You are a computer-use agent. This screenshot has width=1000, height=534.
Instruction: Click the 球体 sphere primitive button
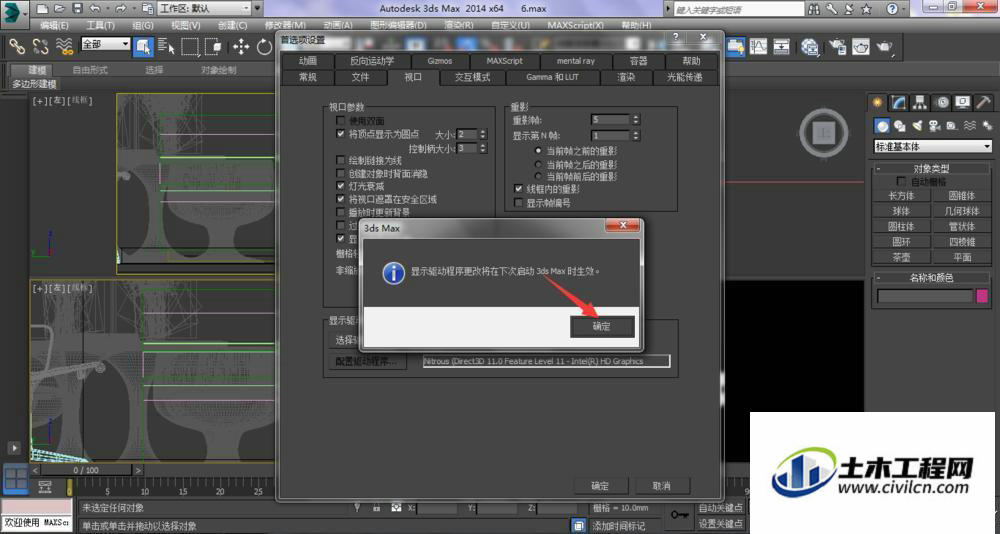(901, 211)
